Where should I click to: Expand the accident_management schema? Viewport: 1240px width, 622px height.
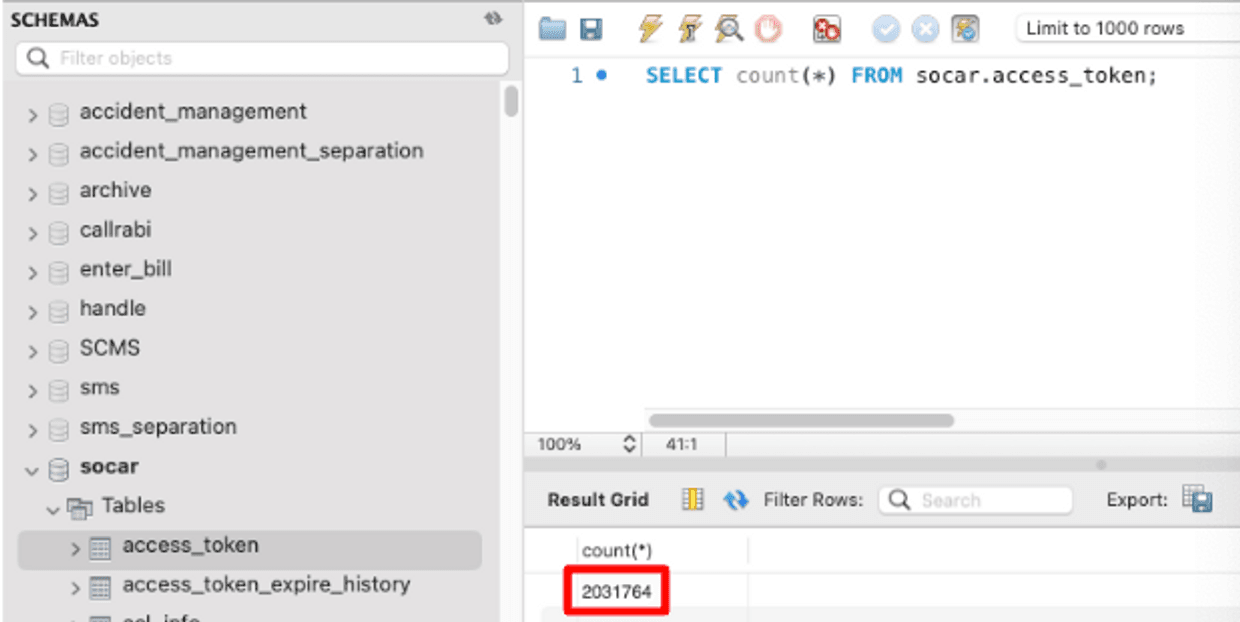(33, 115)
